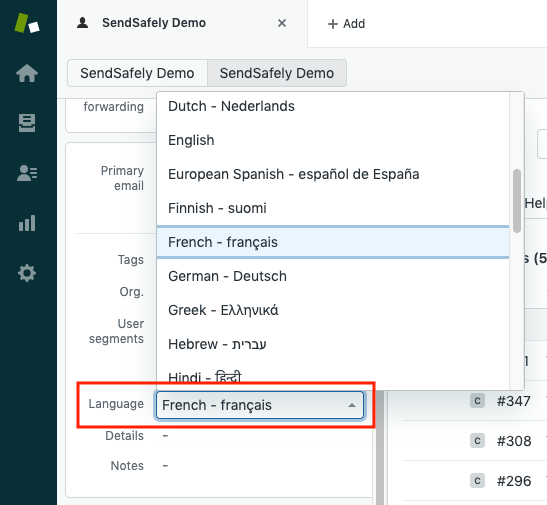Viewport: 547px width, 505px height.
Task: Switch to the first SendSafely Demo subtab
Action: coord(137,73)
